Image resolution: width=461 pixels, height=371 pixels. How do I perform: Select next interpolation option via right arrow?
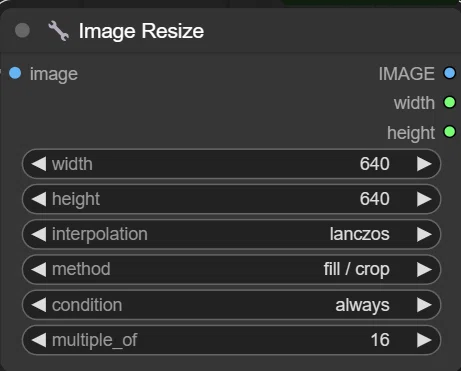click(424, 234)
